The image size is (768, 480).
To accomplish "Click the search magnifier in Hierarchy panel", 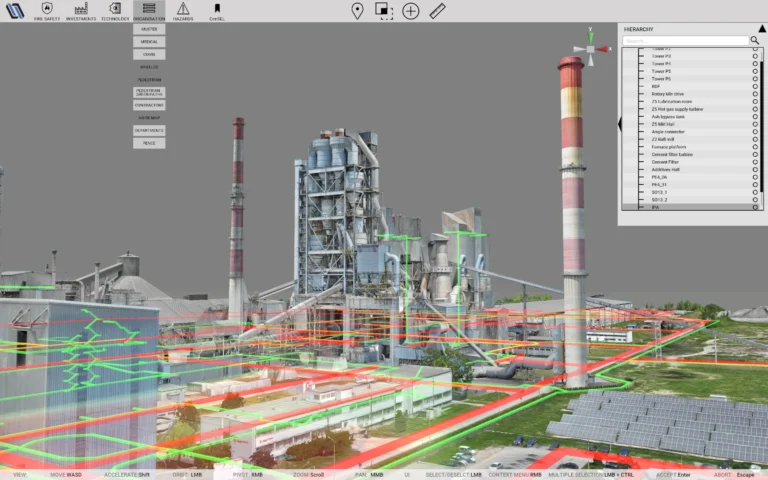I will click(x=755, y=41).
